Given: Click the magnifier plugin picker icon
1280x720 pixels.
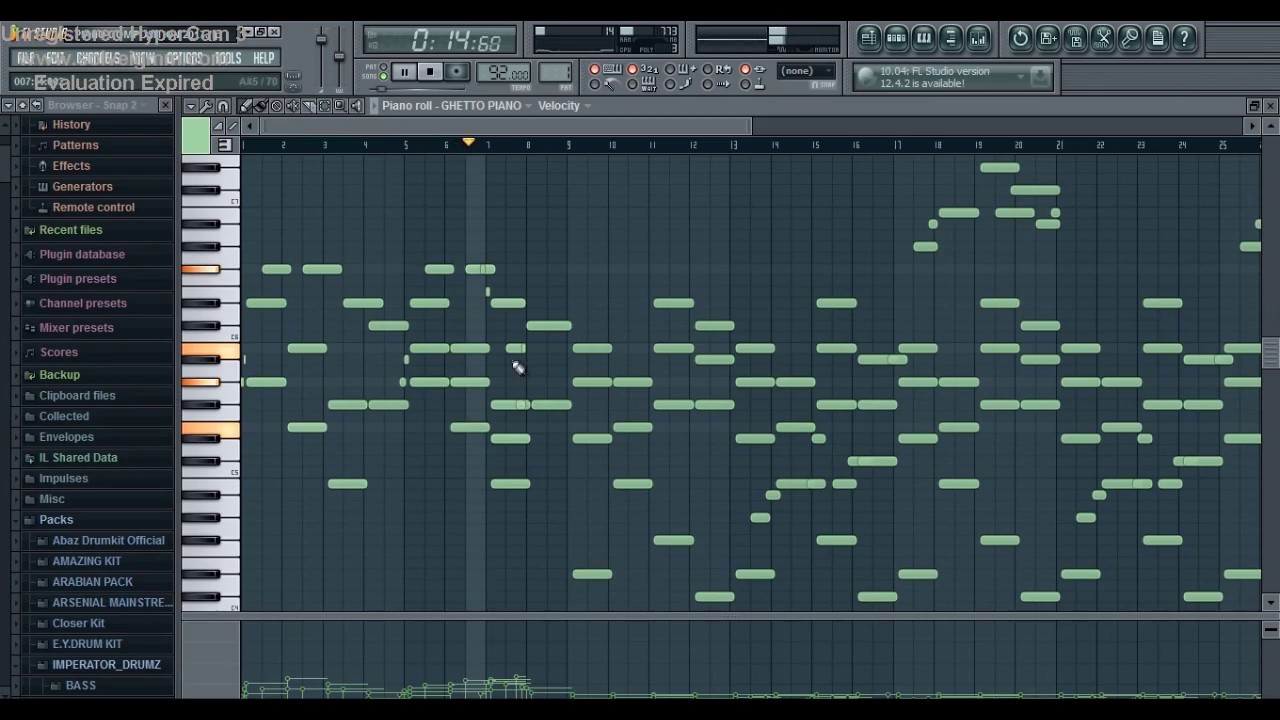Looking at the screenshot, I should click(1130, 39).
